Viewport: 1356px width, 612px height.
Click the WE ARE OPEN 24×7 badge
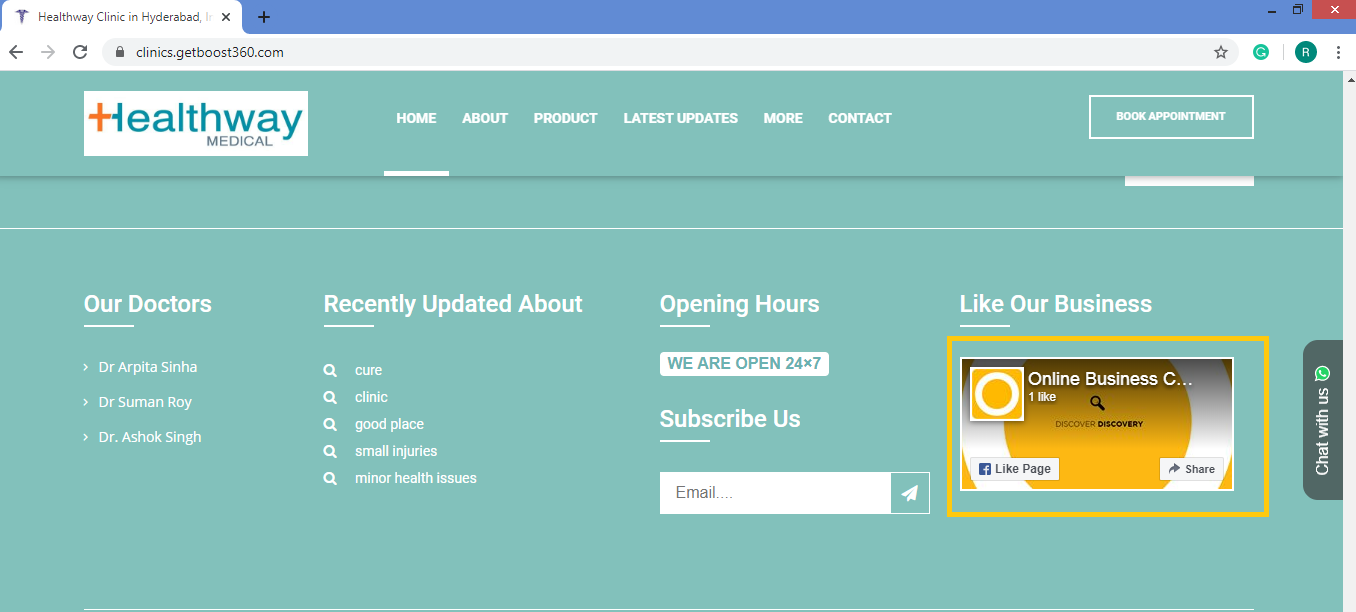coord(744,364)
